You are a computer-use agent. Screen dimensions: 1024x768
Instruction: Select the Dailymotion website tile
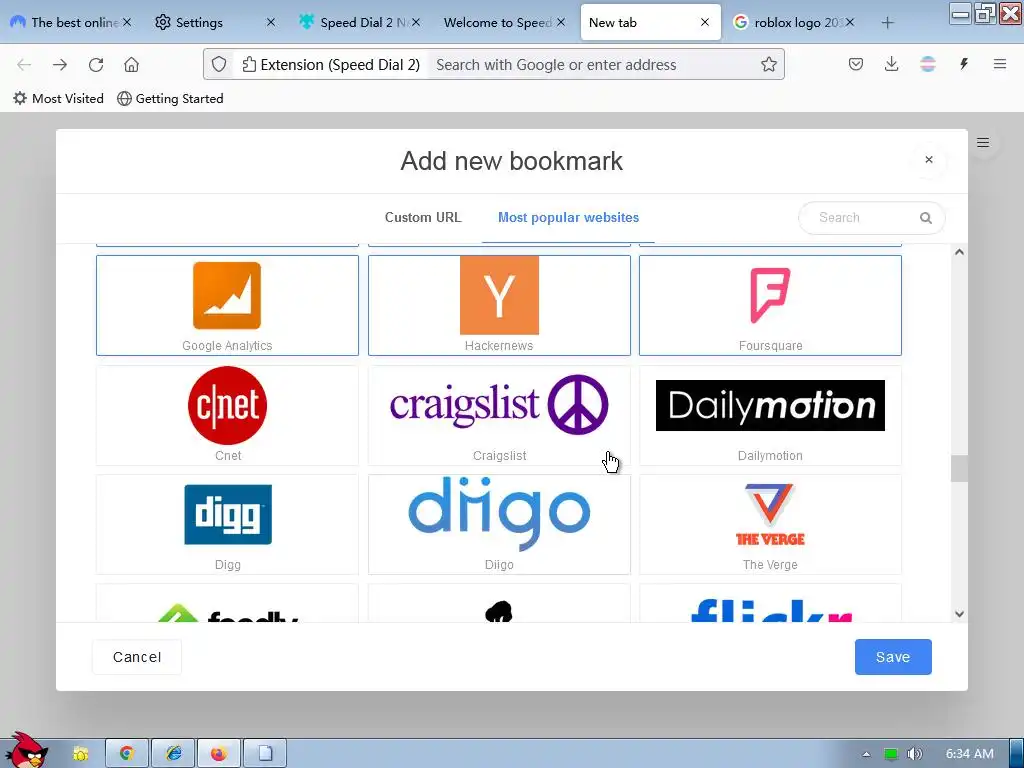click(x=770, y=415)
